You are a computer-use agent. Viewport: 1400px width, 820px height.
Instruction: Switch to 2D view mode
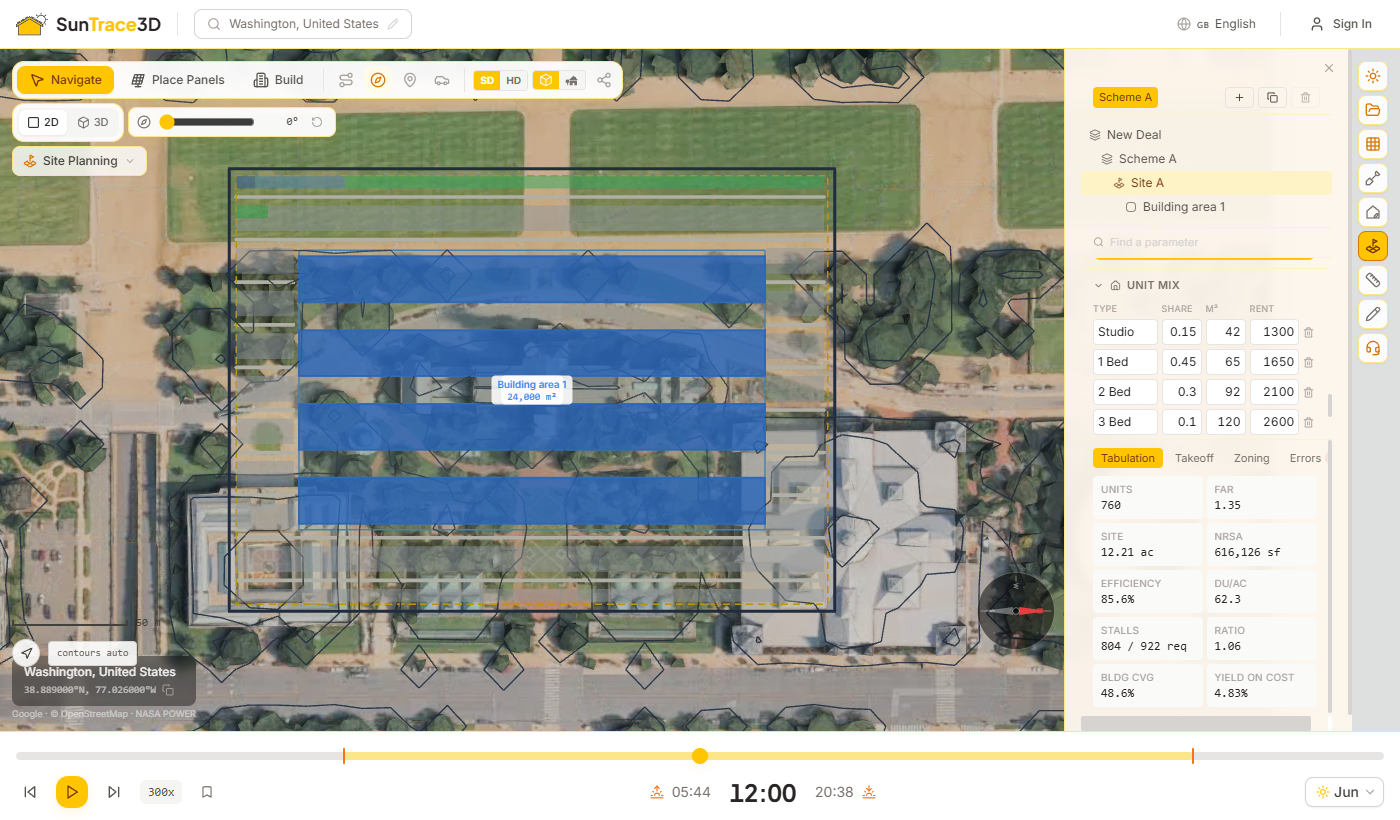tap(43, 122)
